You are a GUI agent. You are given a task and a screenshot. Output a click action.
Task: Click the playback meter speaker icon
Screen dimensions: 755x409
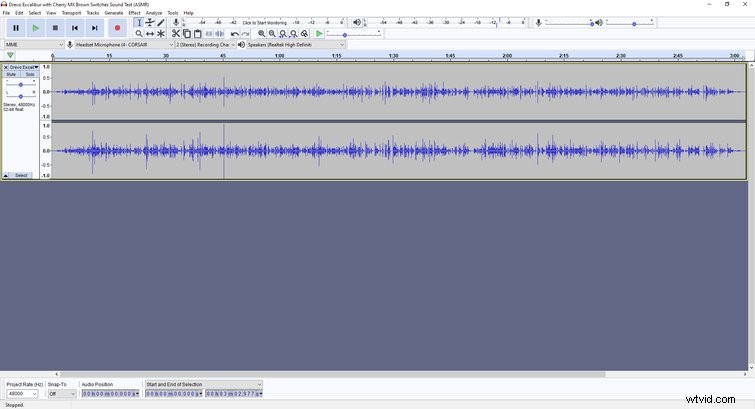[x=357, y=23]
